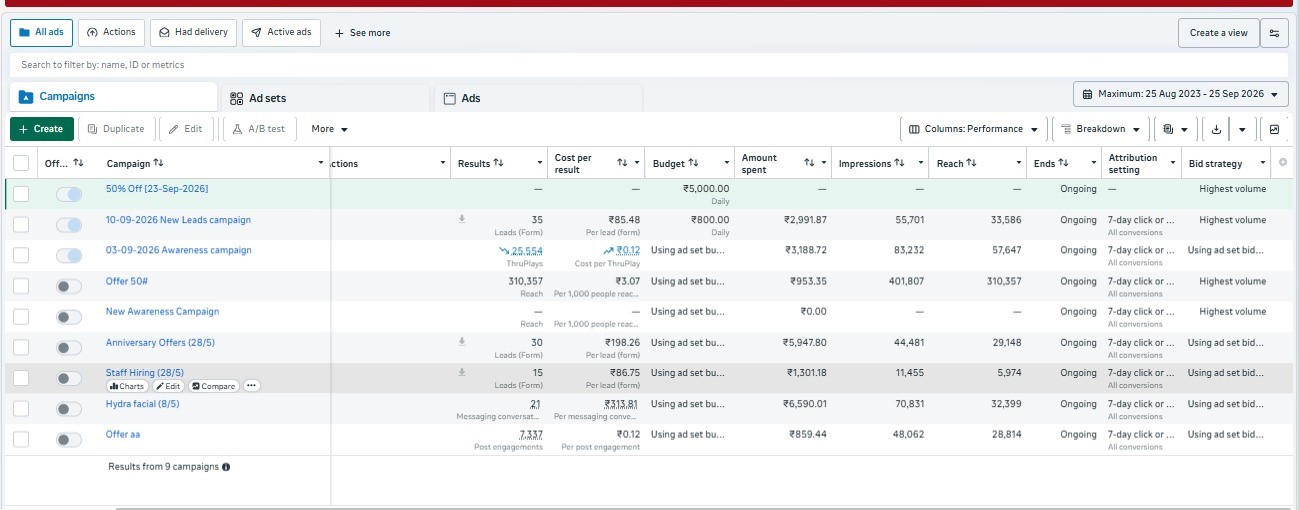Check the select-all header checkbox
Image resolution: width=1299 pixels, height=510 pixels.
coord(21,163)
